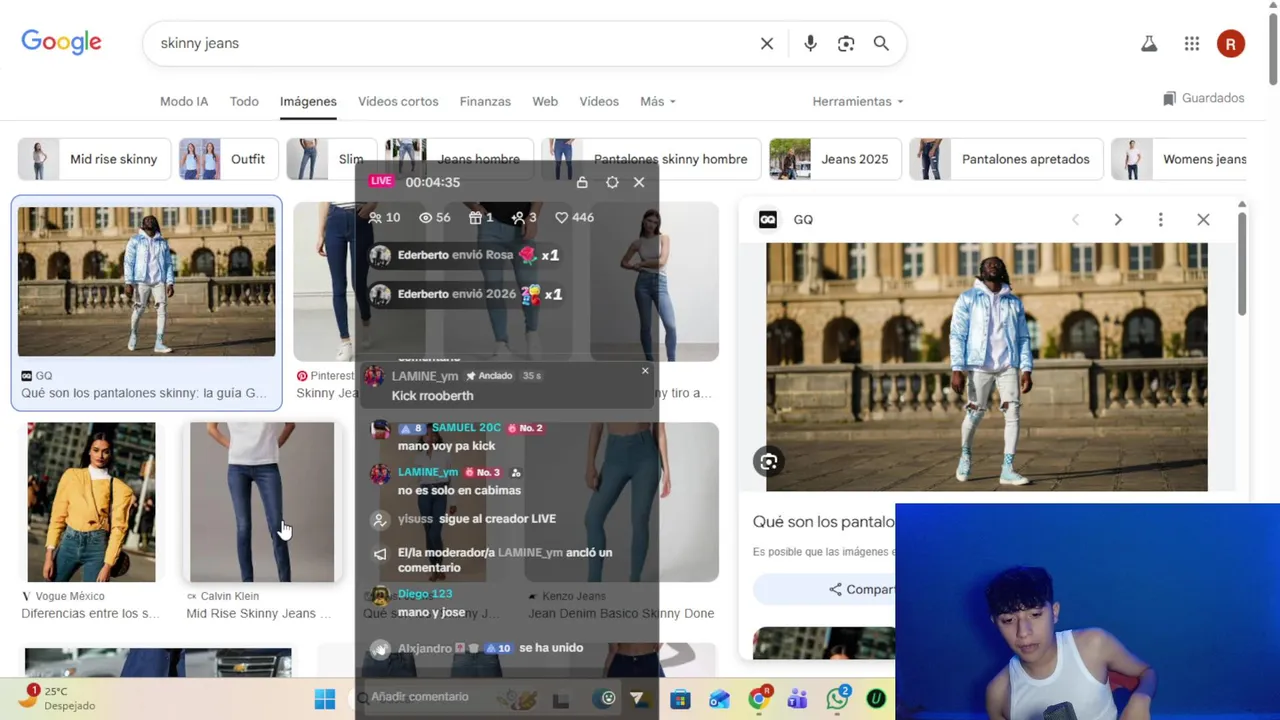Select the Womens jeans filter chip
This screenshot has width=1280, height=720.
click(1179, 159)
